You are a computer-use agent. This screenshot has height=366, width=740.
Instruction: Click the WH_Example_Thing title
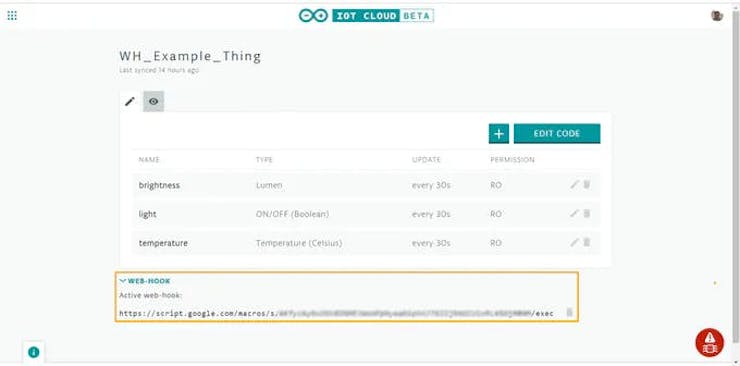point(190,57)
